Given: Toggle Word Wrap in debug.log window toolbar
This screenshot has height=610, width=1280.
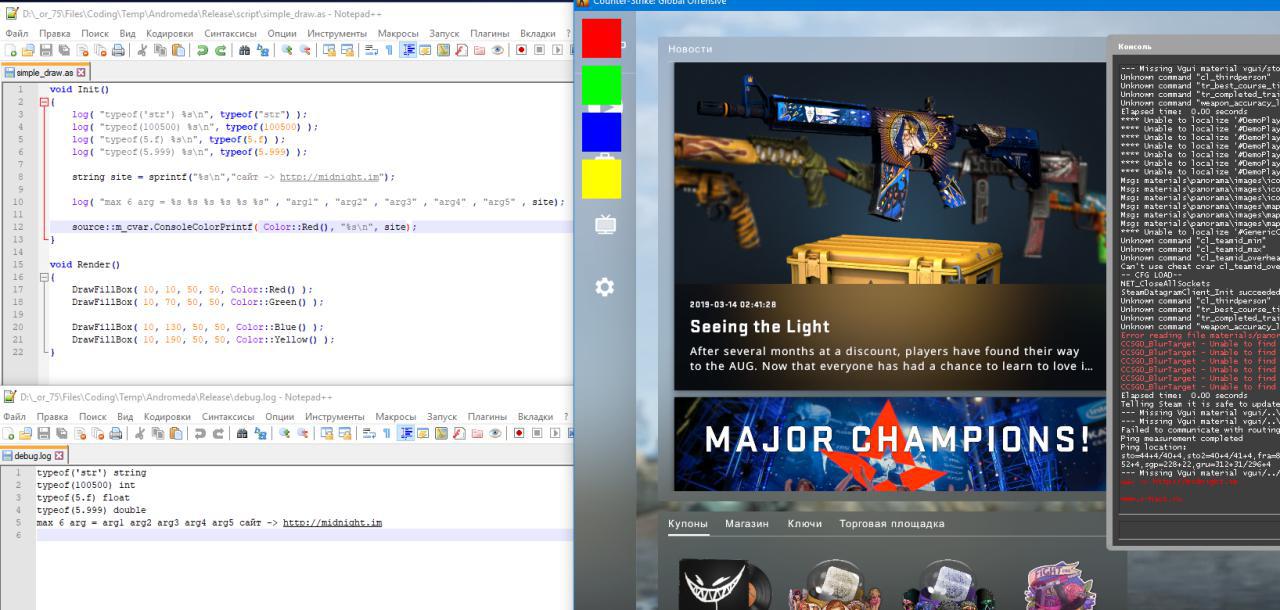Looking at the screenshot, I should (370, 433).
